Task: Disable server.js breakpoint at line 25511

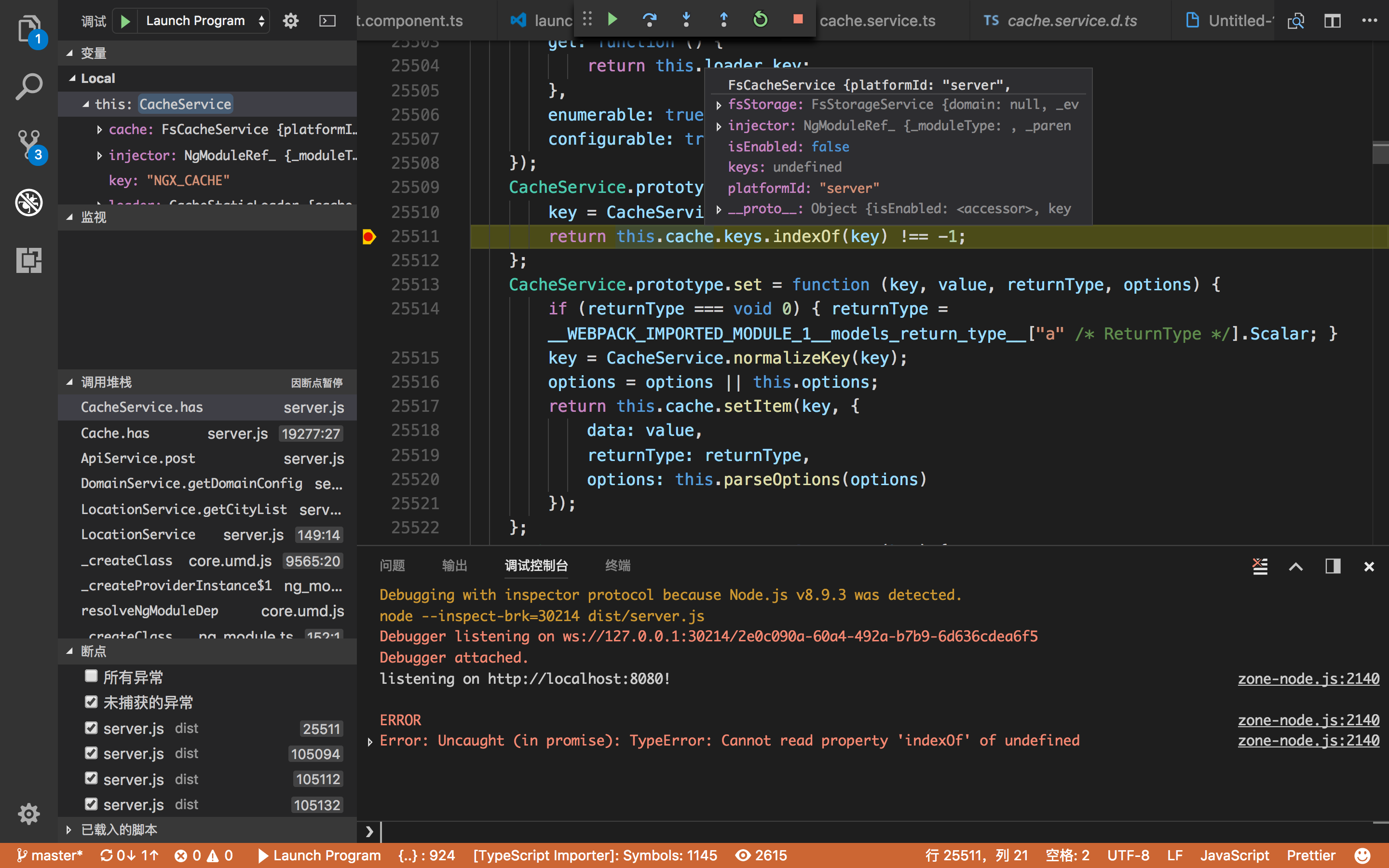Action: (91, 728)
